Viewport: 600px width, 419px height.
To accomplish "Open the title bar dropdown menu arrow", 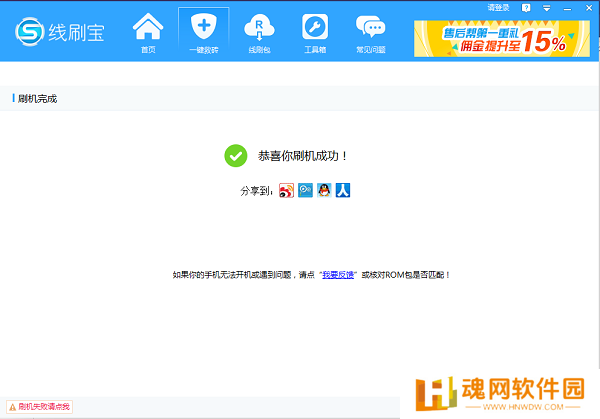I will point(547,8).
